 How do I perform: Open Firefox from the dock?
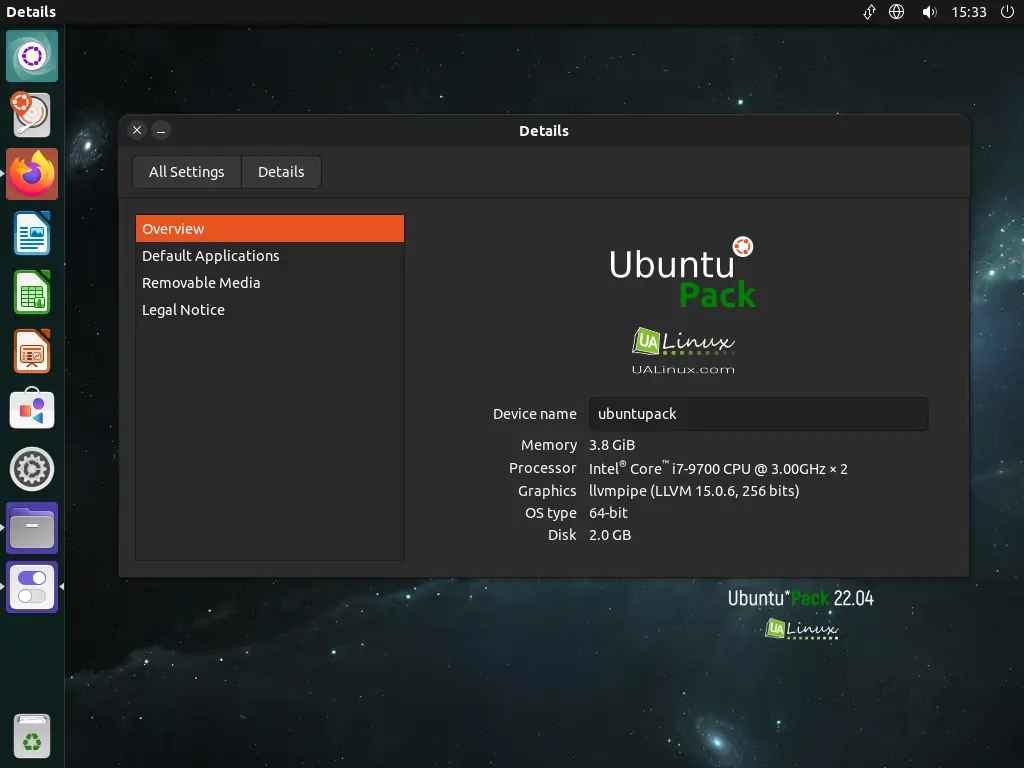click(31, 174)
